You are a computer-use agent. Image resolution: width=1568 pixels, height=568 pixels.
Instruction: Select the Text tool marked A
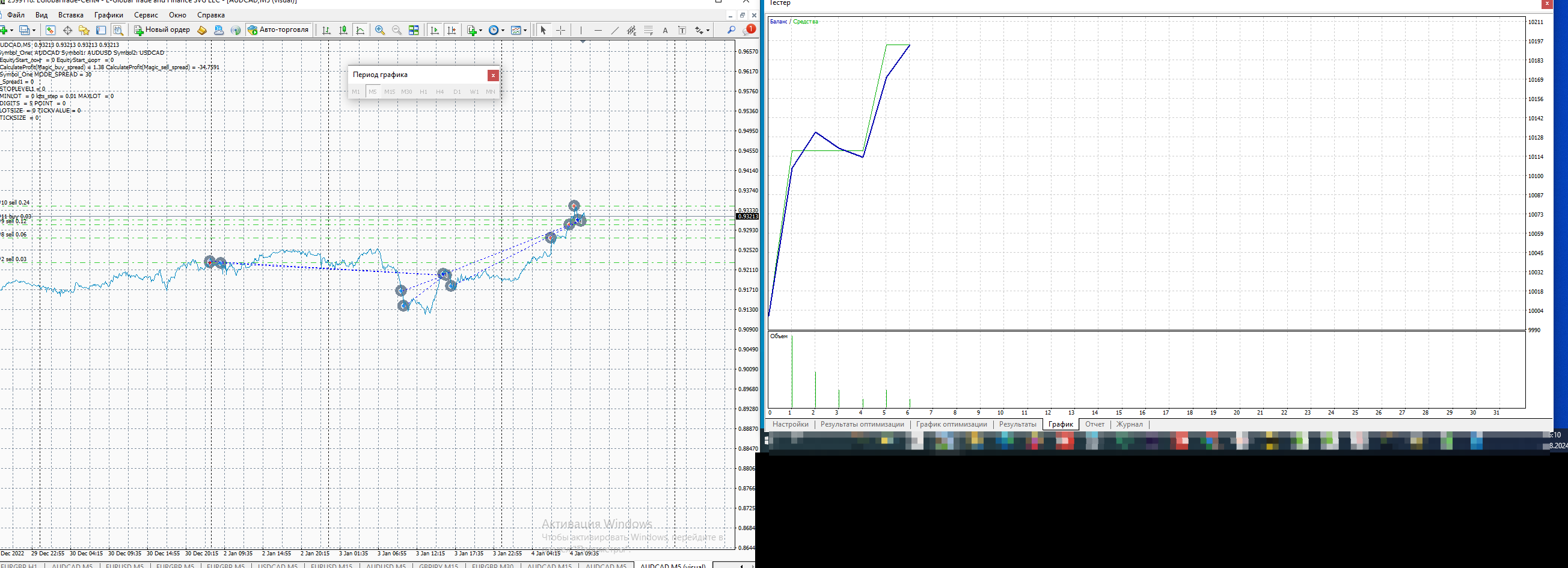pos(666,30)
